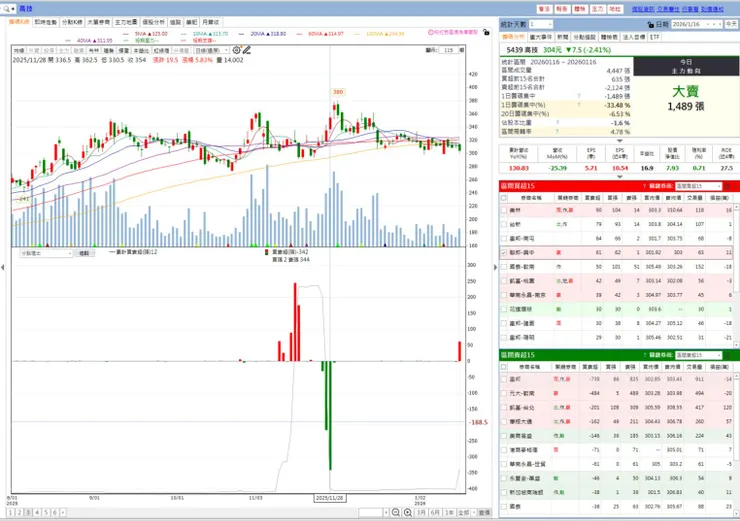Click the pink circle note icon above the chart

(430, 33)
